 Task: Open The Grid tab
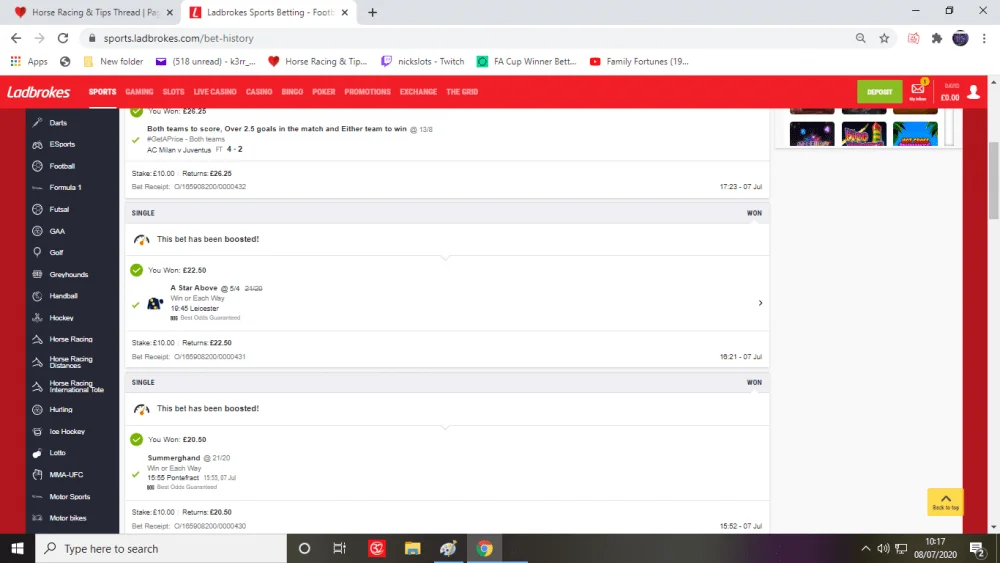[x=462, y=92]
